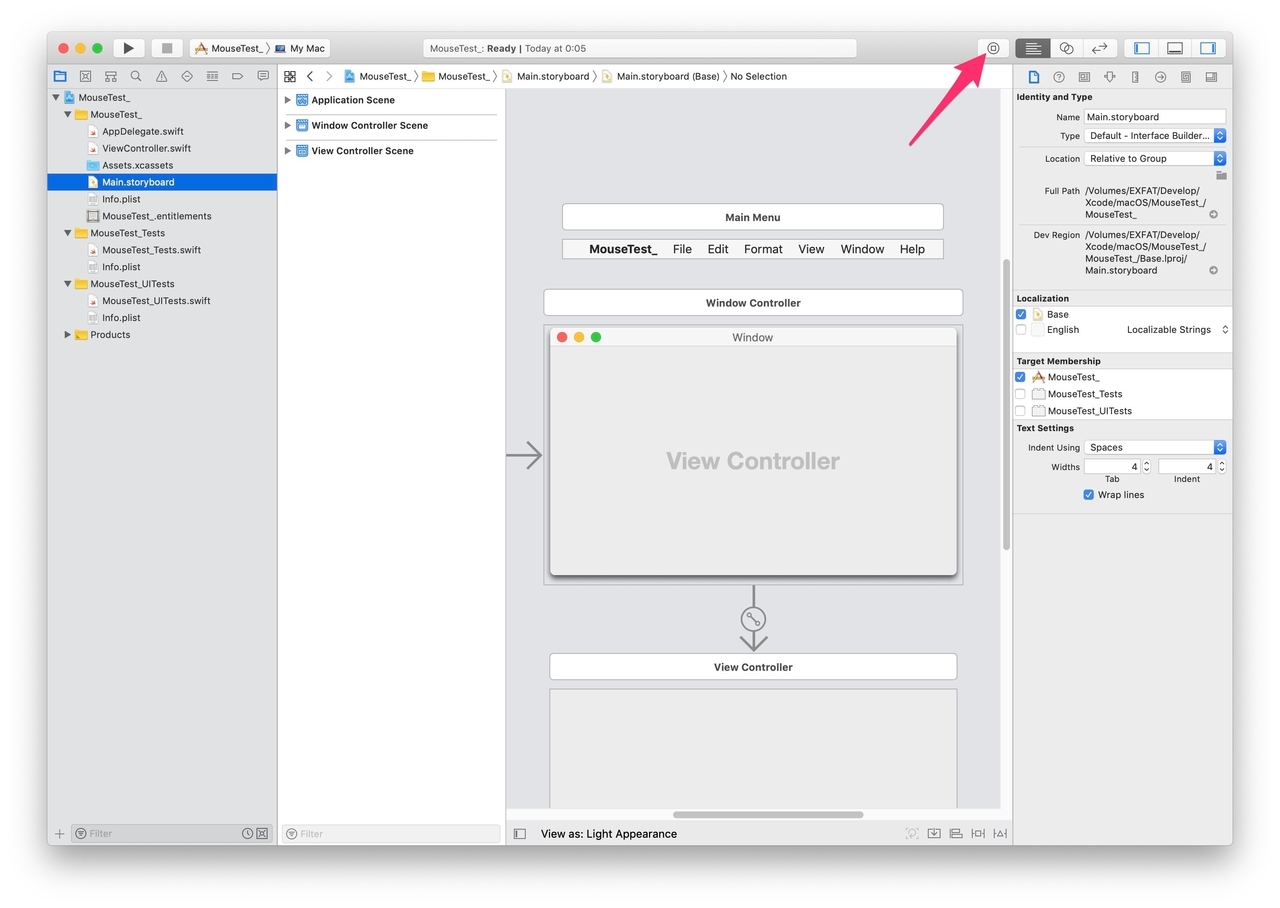
Task: Open the Issue navigator
Action: coord(161,76)
